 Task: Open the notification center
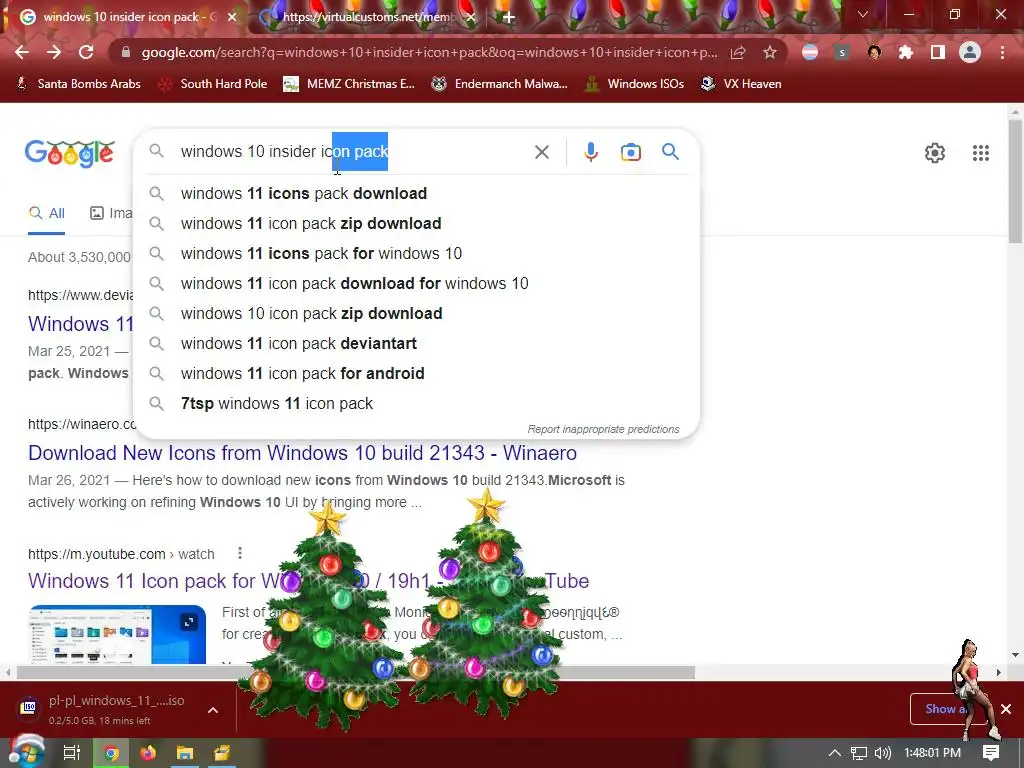(991, 753)
